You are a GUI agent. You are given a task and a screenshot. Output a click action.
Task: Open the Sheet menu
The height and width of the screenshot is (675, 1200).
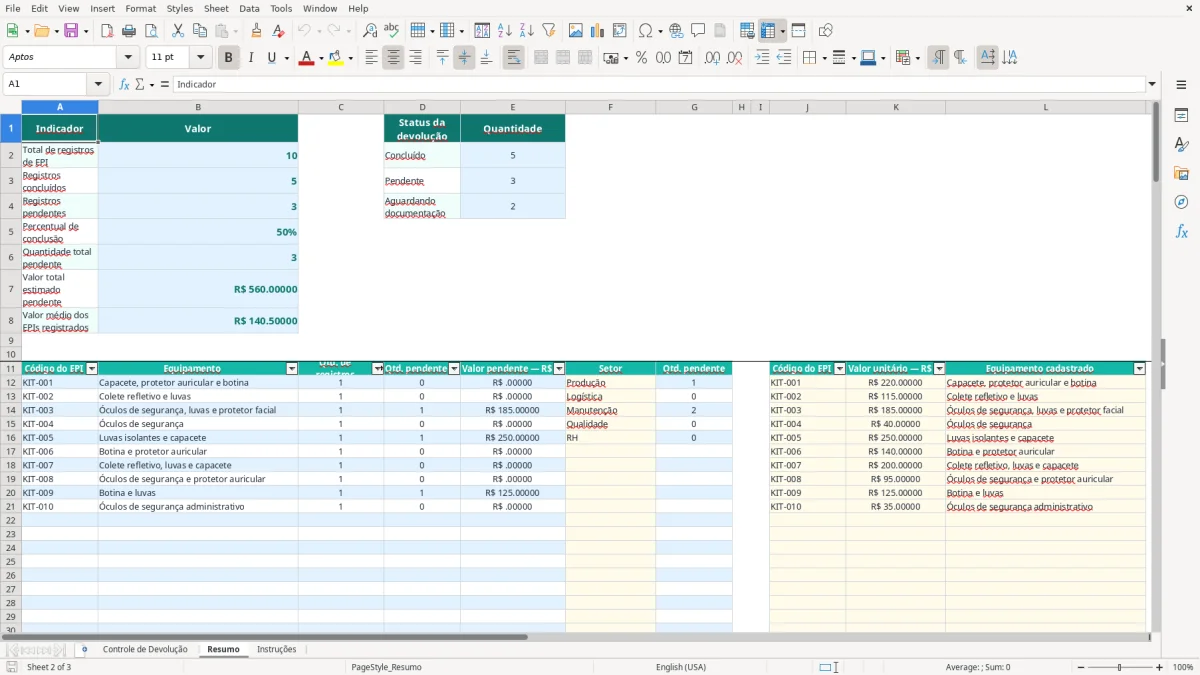216,8
